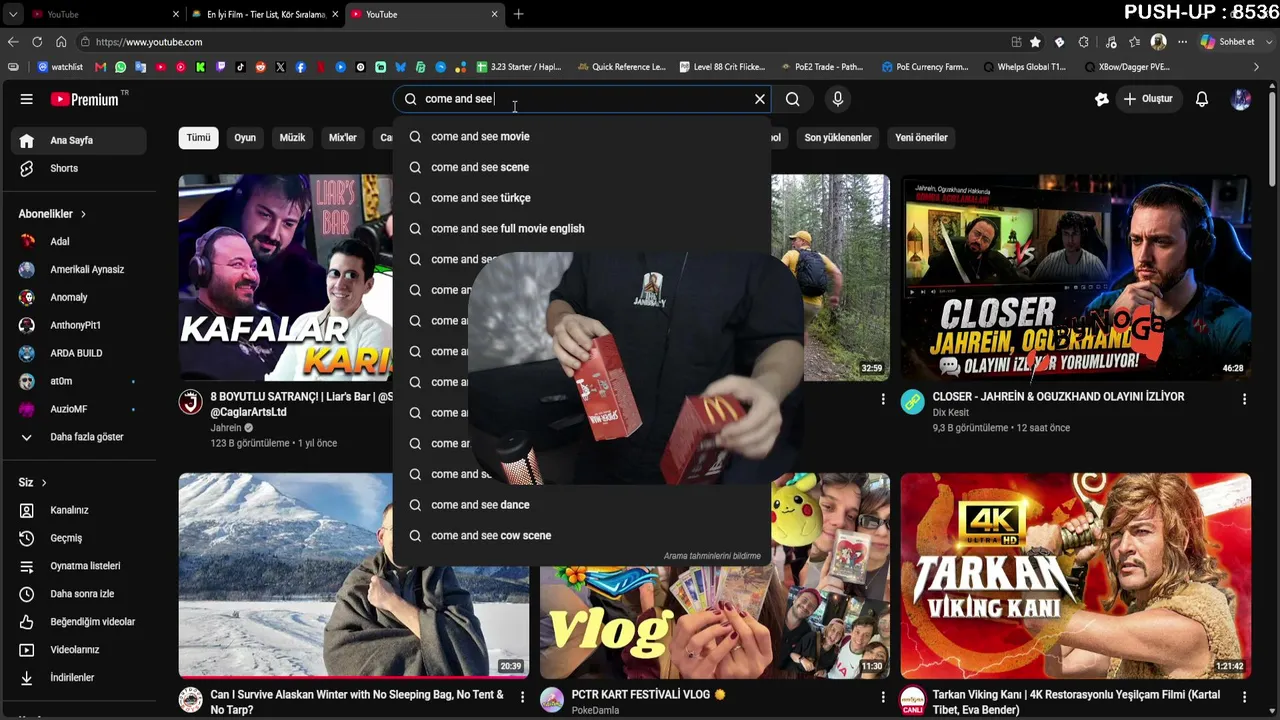Open YouTube notifications bell
This screenshot has height=720, width=1280.
tap(1202, 99)
